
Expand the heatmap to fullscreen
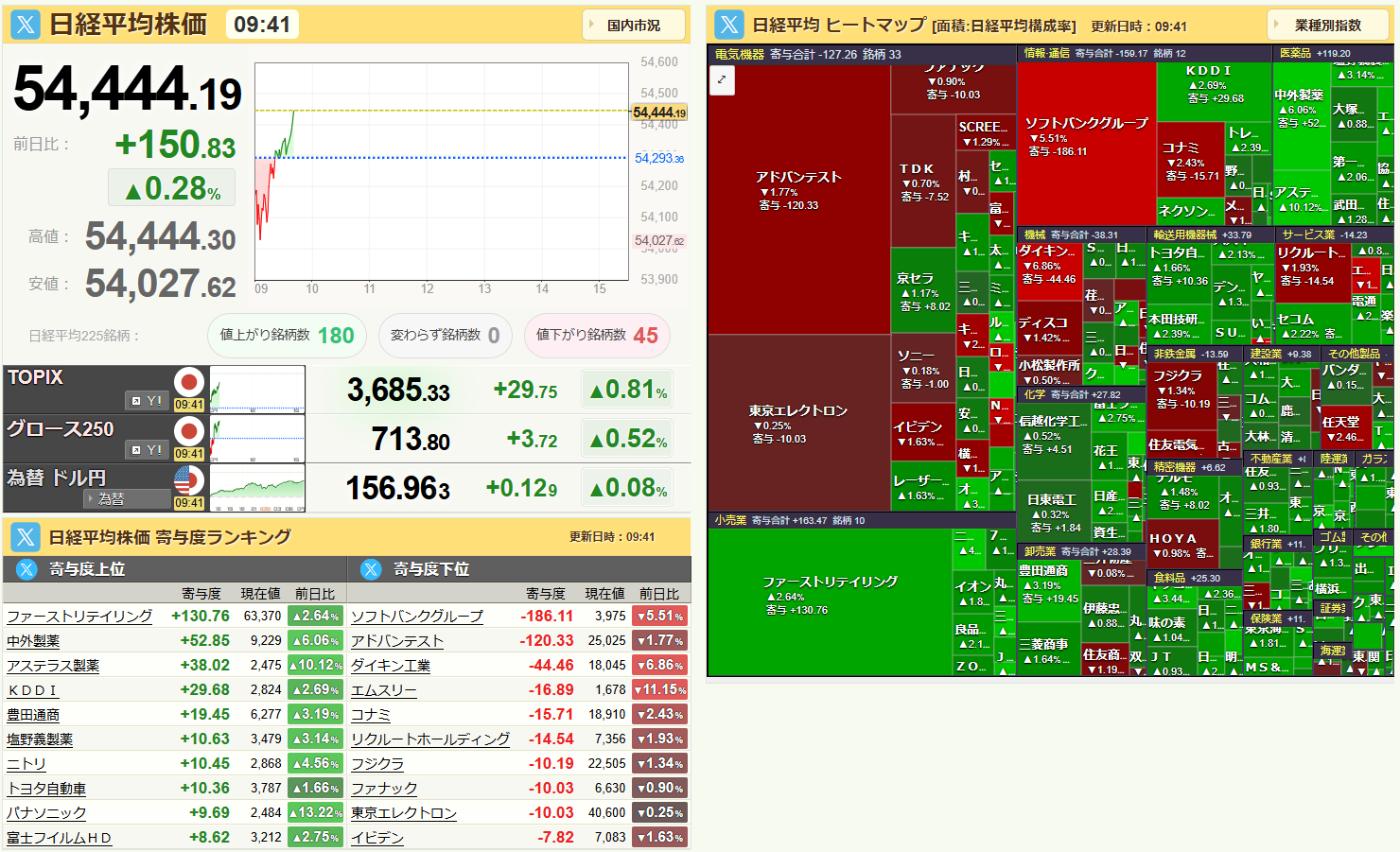722,79
